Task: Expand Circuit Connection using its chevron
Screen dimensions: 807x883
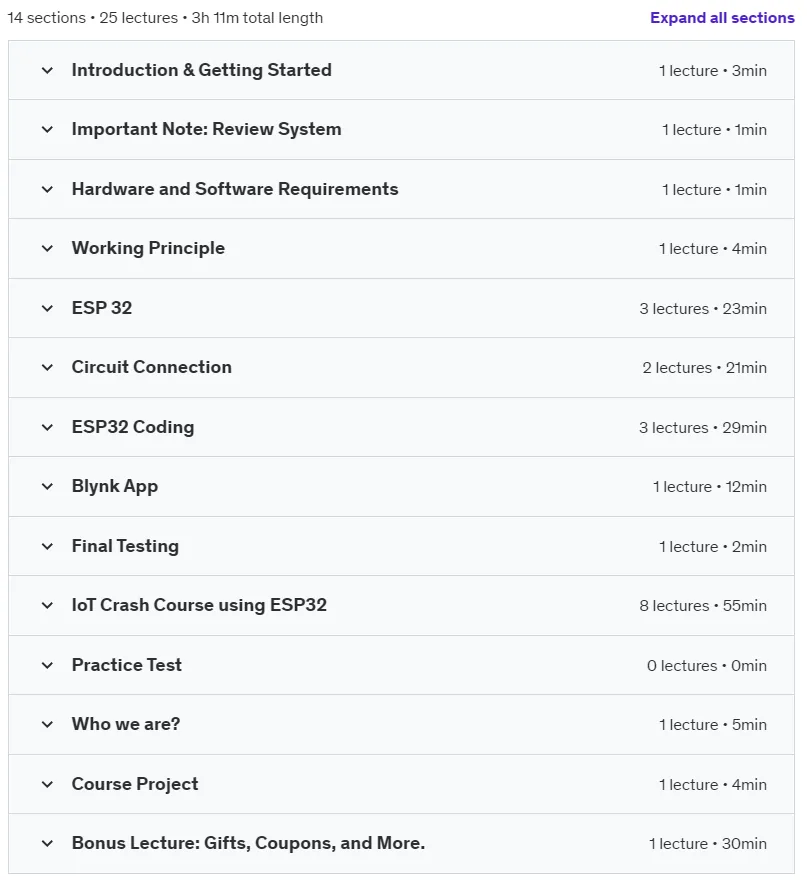Action: [x=47, y=367]
